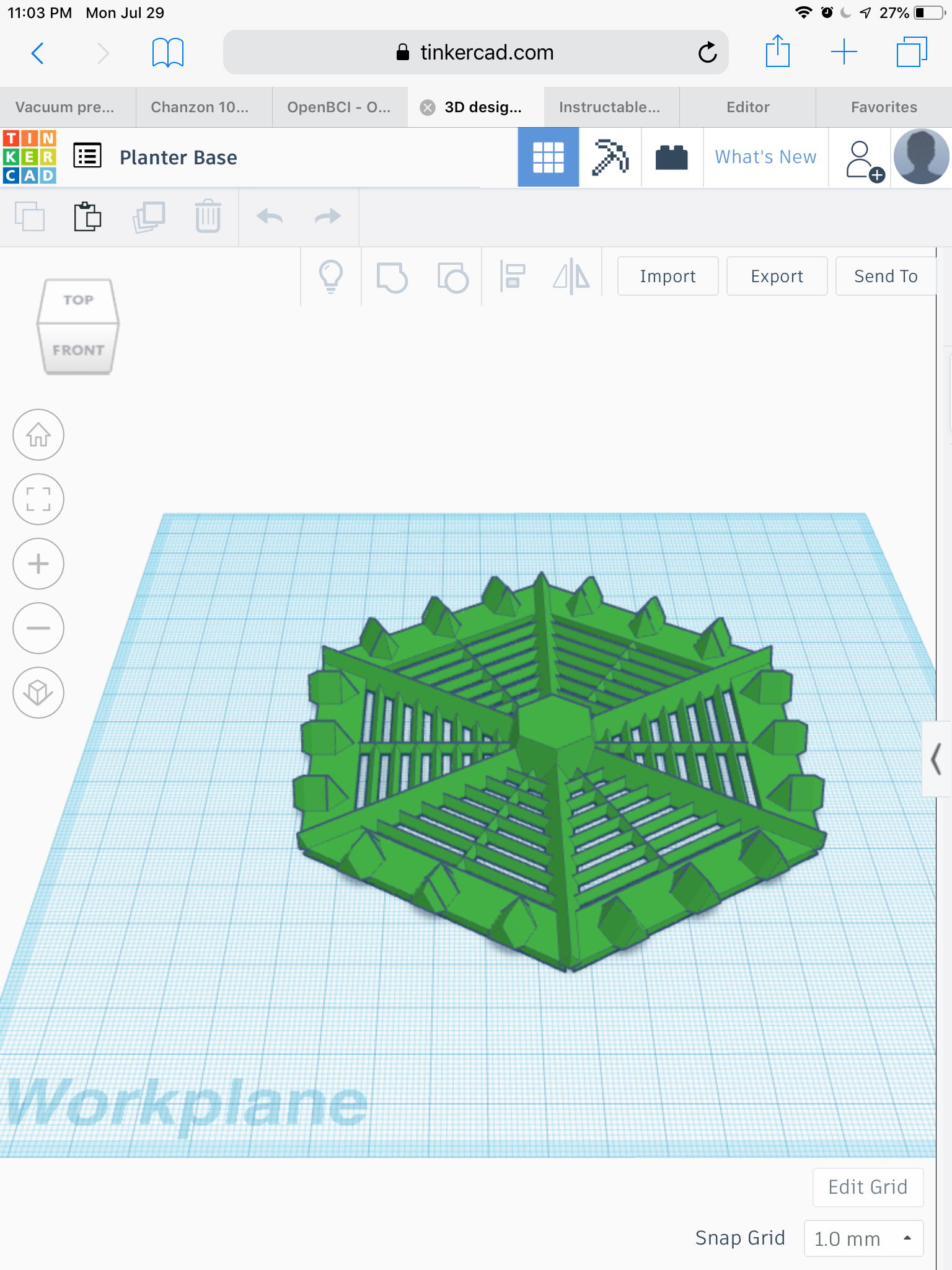Viewport: 952px width, 1270px height.
Task: Switch to Instructable... tab
Action: point(612,107)
